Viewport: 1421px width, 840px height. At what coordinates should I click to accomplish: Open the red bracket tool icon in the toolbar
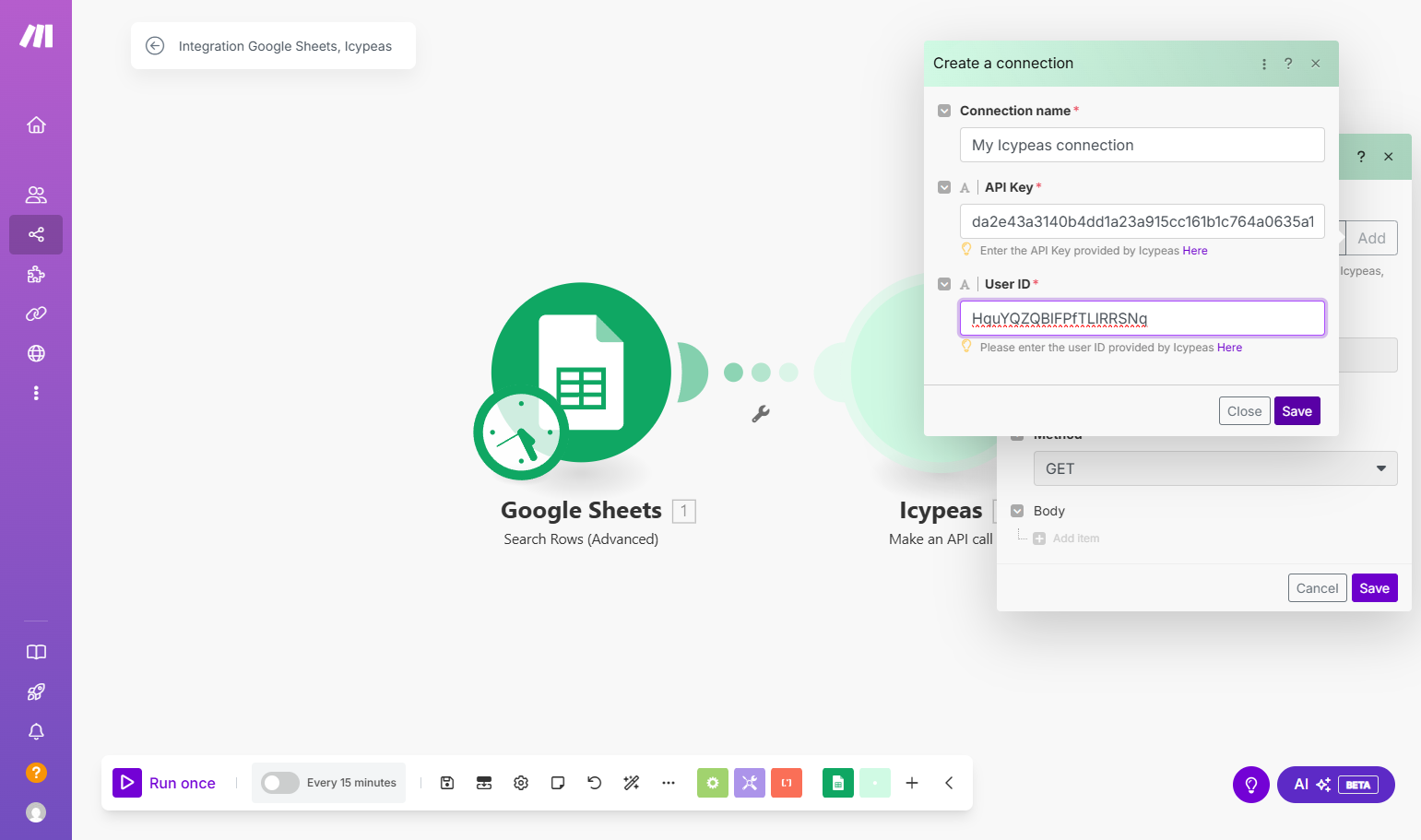tap(787, 783)
